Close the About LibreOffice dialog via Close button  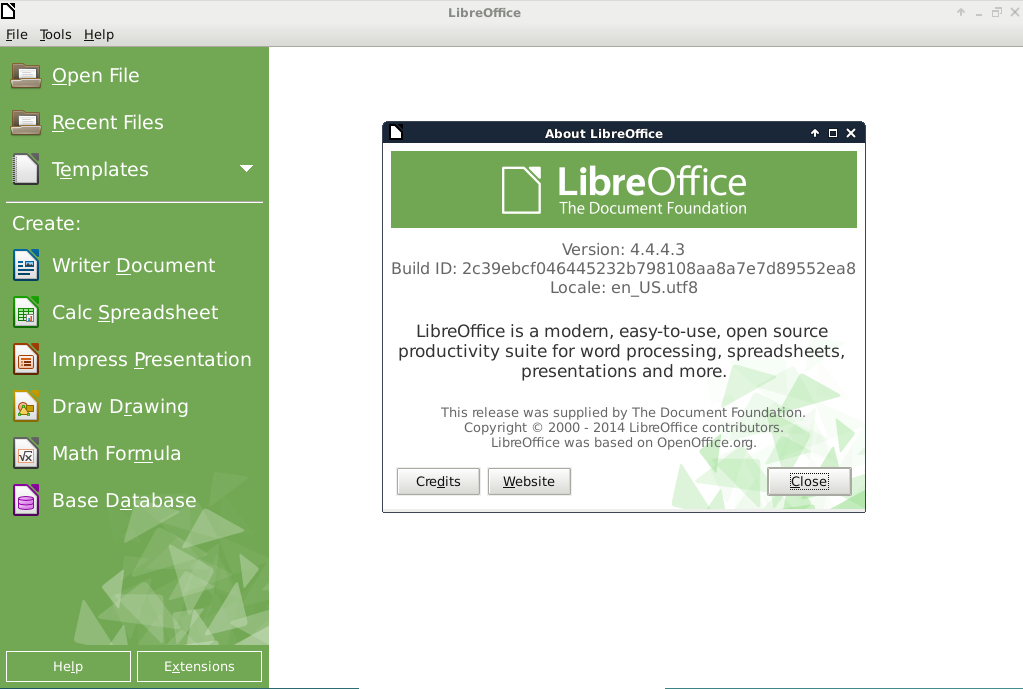tap(809, 482)
